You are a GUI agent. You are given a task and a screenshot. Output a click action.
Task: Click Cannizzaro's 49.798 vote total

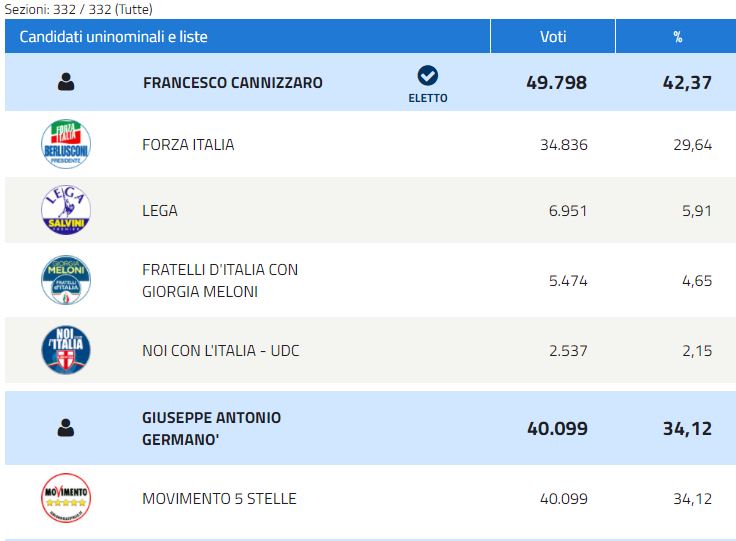(556, 83)
